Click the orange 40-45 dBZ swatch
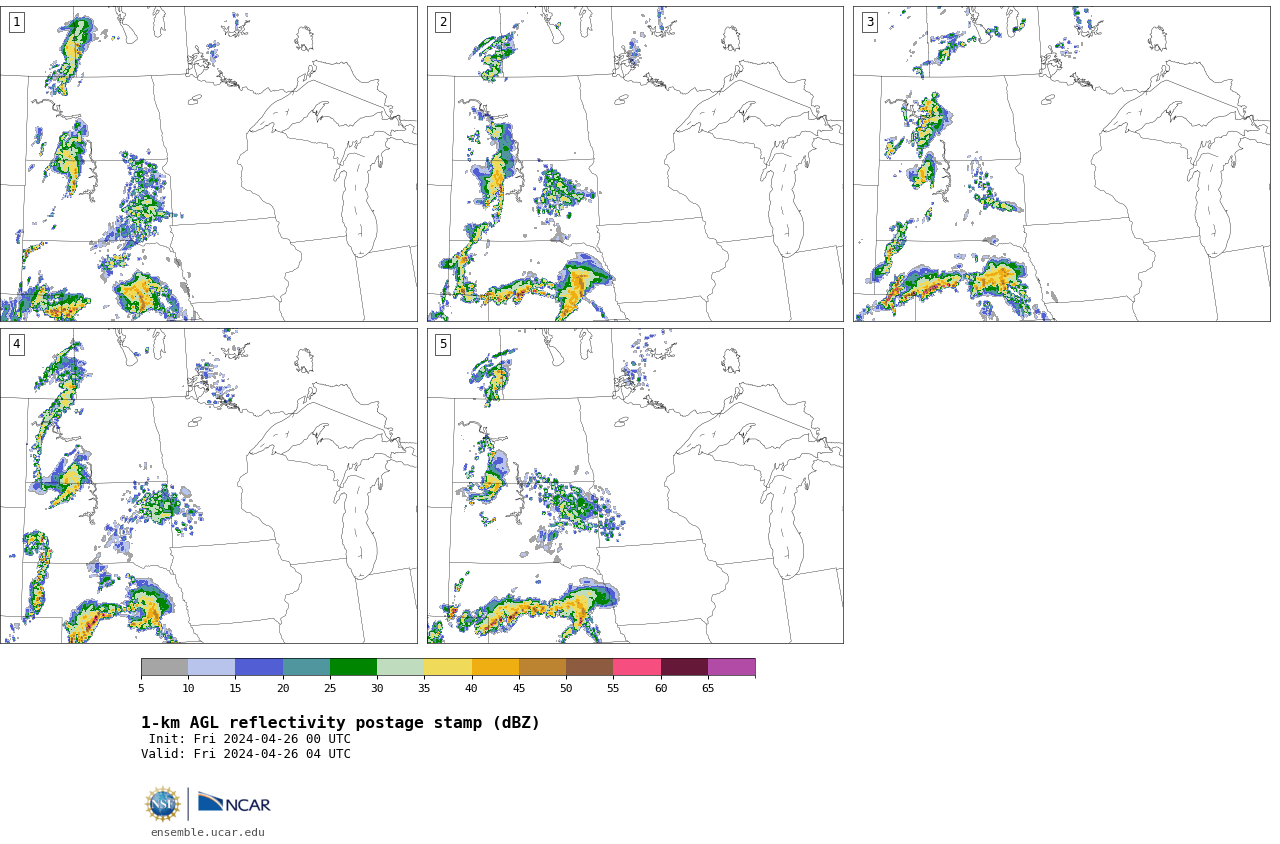Screen dimensions: 1280x844 coord(495,667)
